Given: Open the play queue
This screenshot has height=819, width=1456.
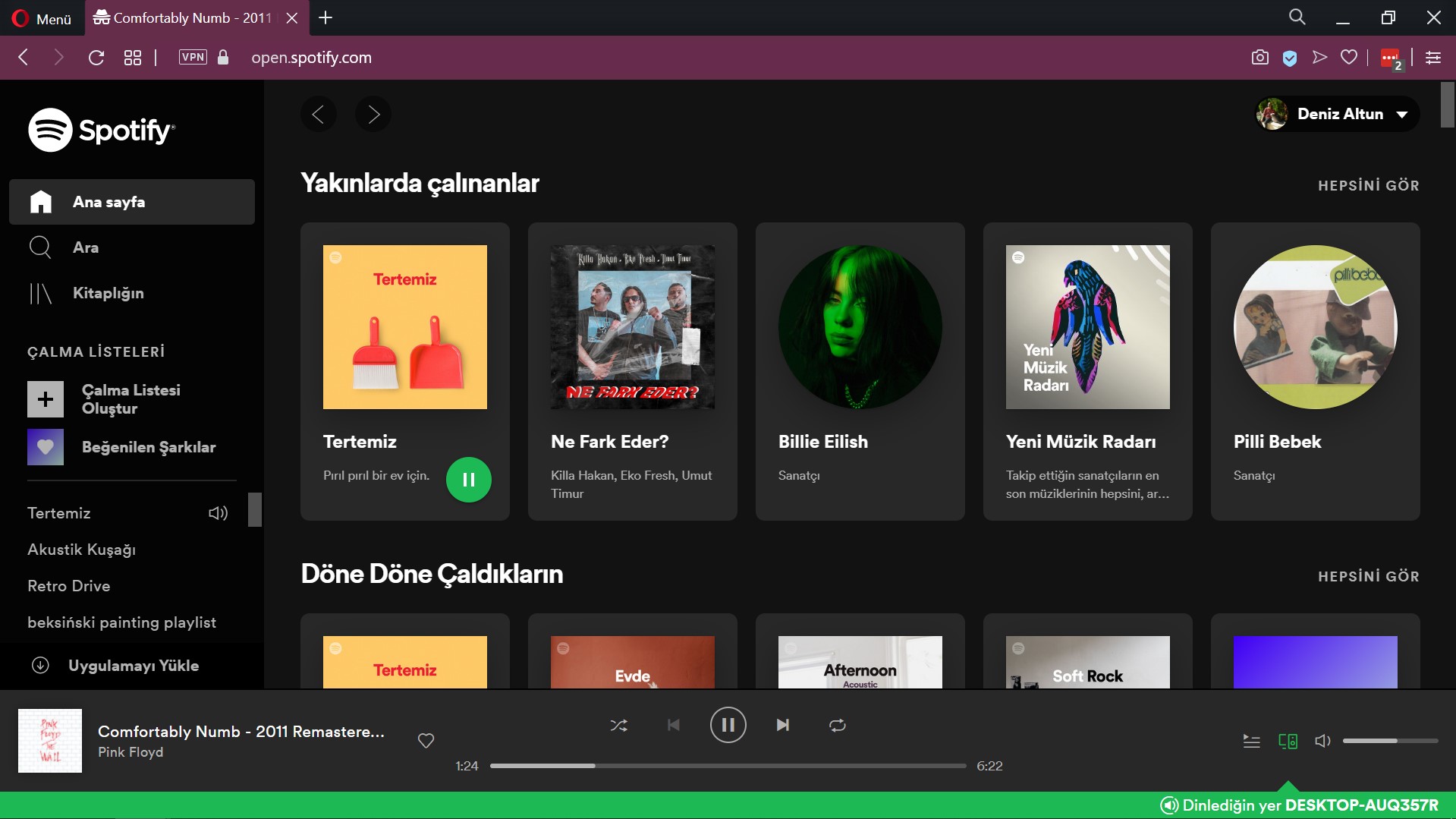Looking at the screenshot, I should tap(1251, 741).
